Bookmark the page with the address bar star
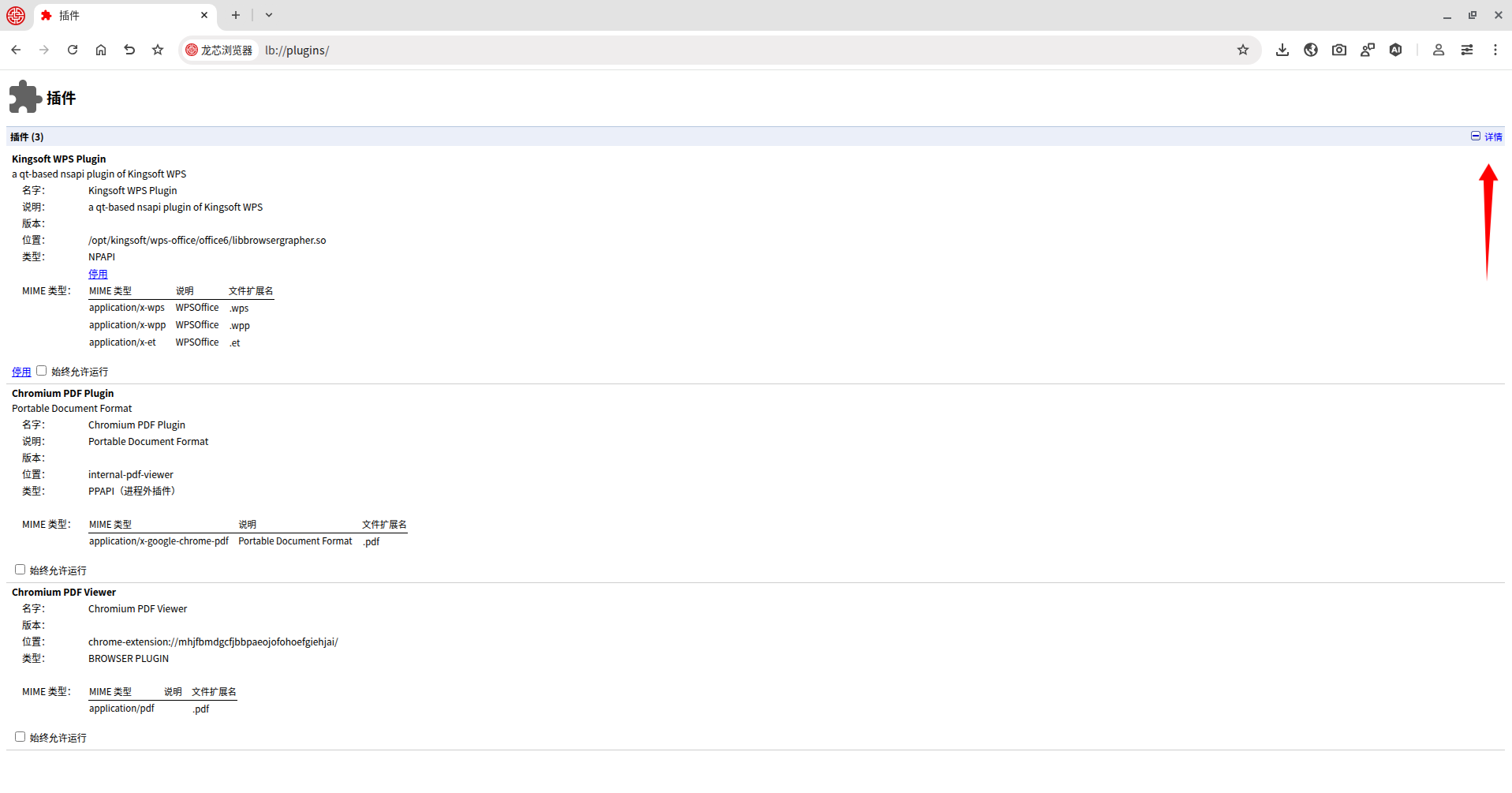 click(x=1242, y=50)
